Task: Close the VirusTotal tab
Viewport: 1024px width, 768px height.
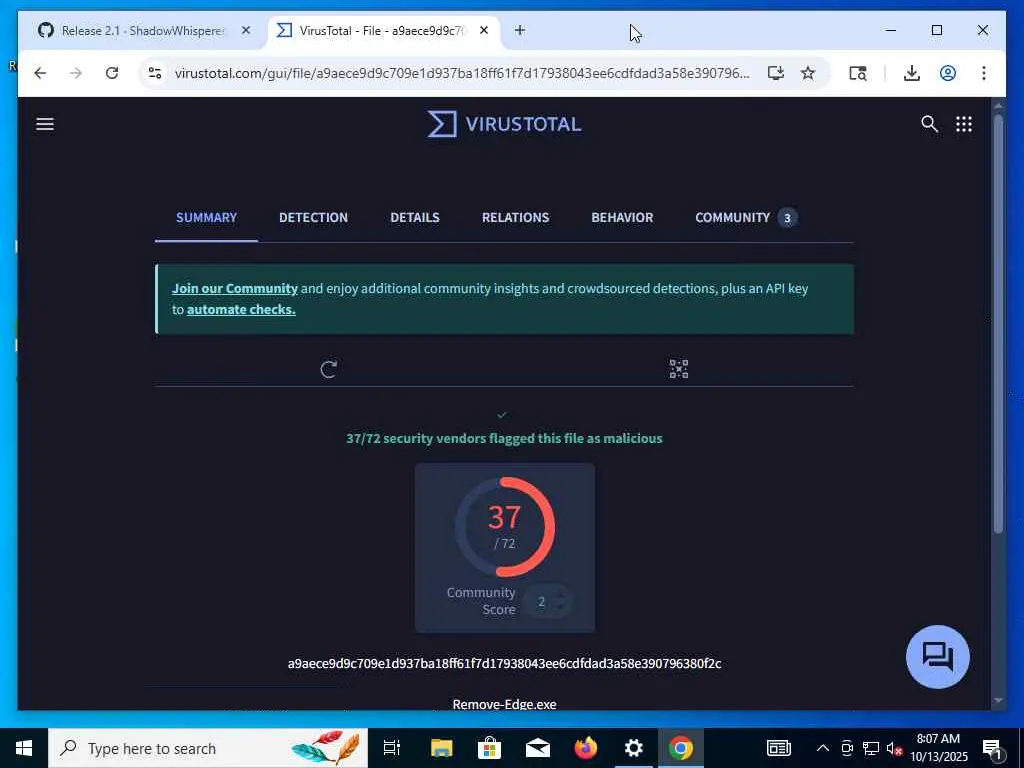Action: coord(484,30)
